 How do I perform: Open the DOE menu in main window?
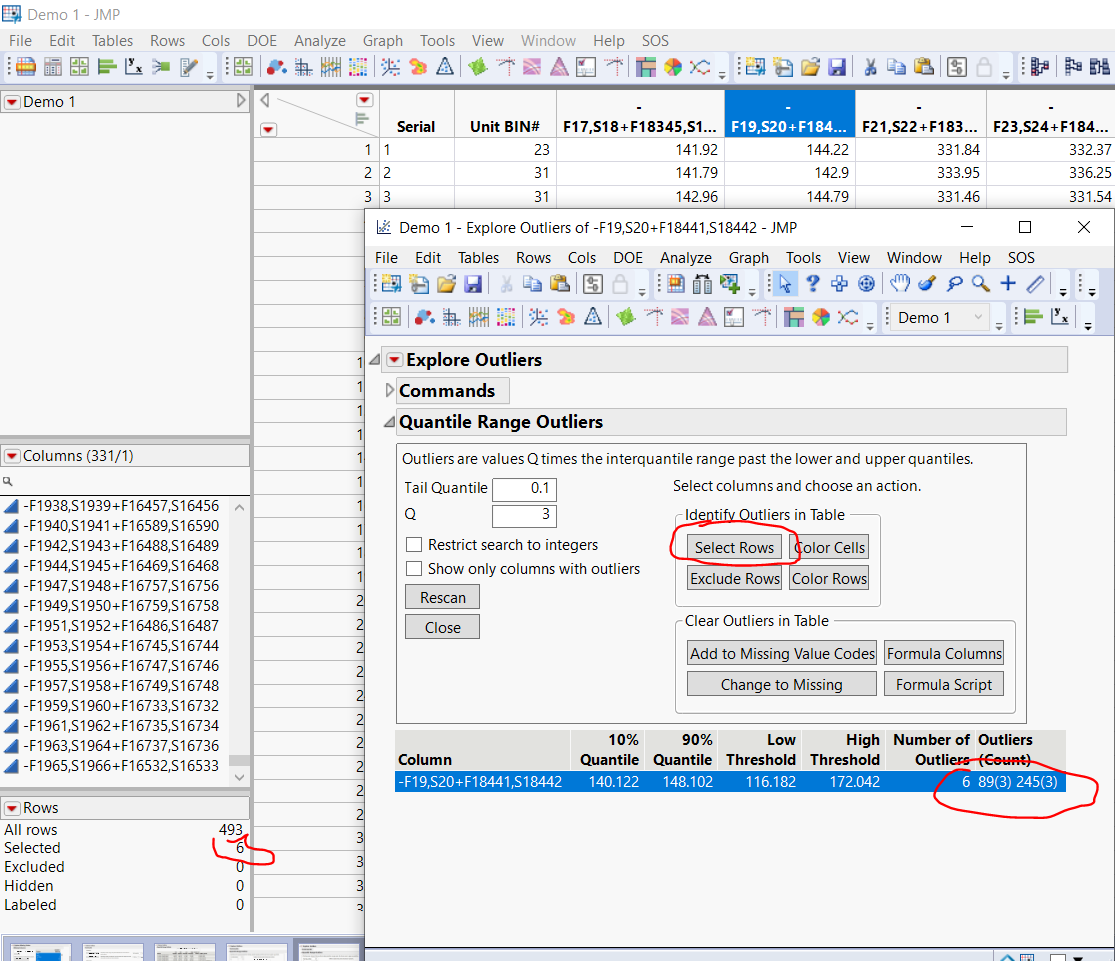point(262,41)
